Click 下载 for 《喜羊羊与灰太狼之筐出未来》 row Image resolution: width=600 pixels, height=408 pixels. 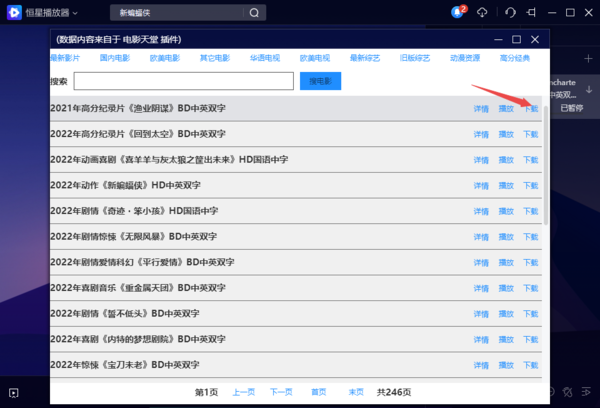tap(531, 160)
